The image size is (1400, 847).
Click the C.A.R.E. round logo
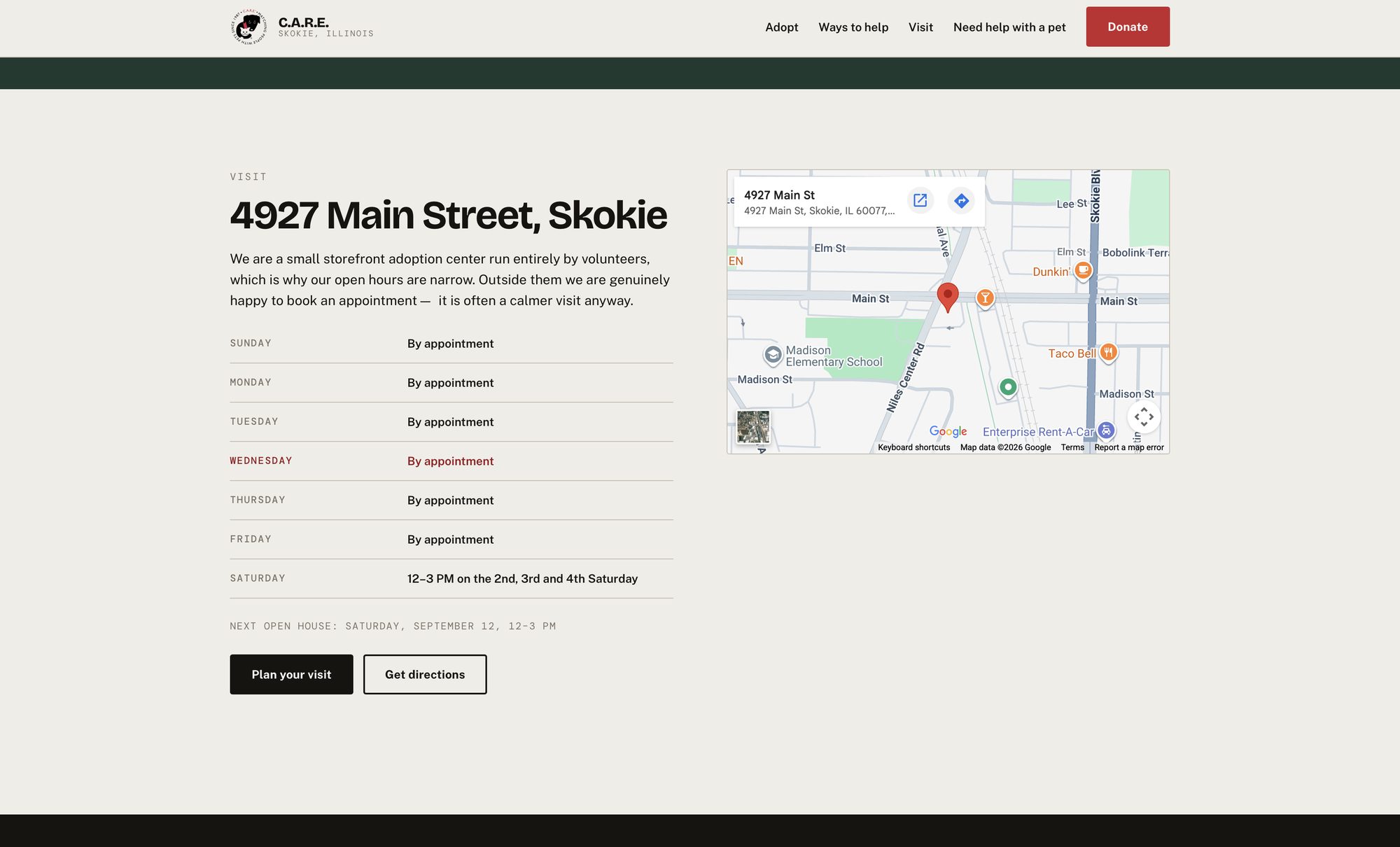coord(249,27)
